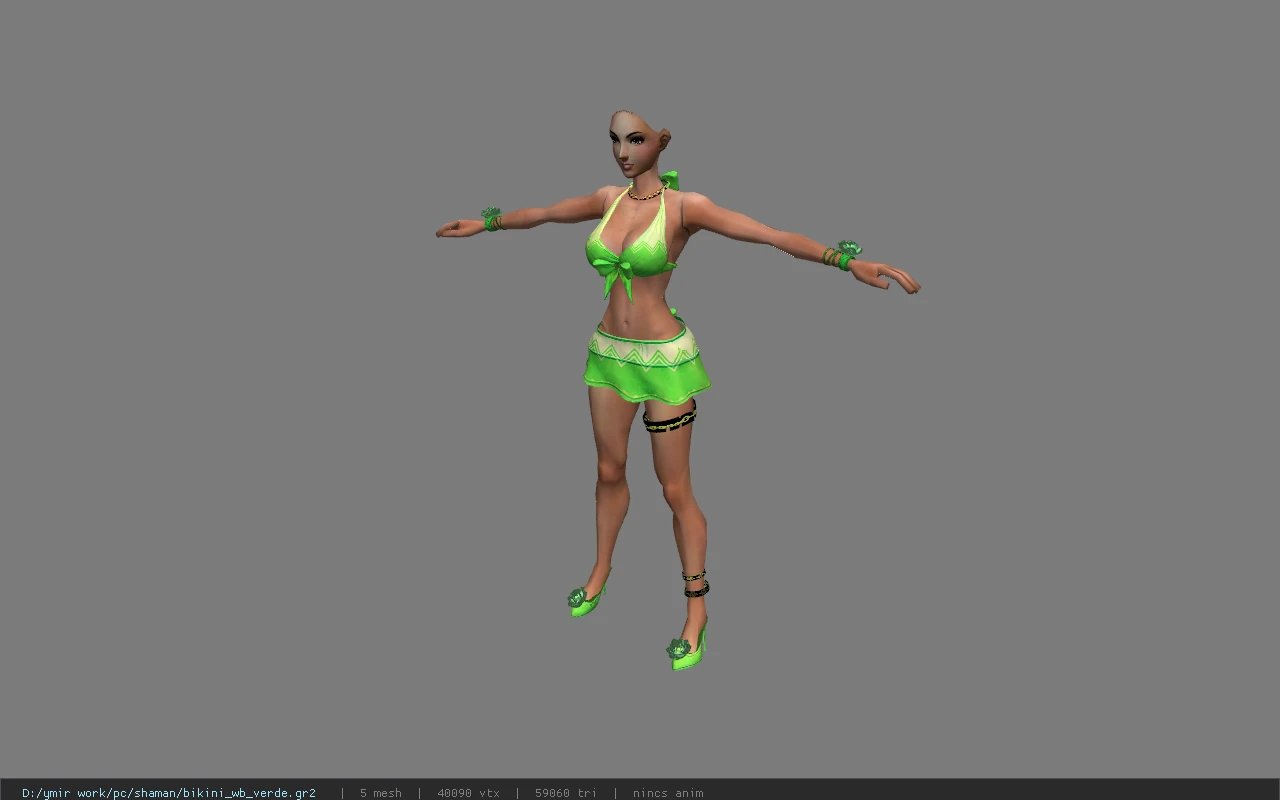This screenshot has height=800, width=1280.
Task: Click the '40090 vtx' vertex count
Action: click(468, 793)
